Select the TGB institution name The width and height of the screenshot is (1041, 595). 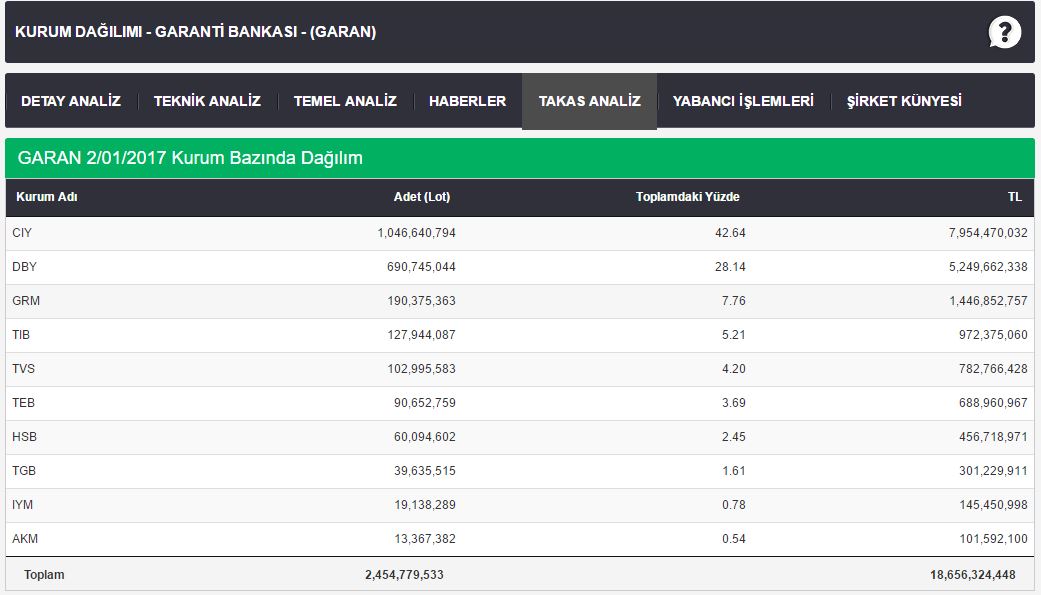24,470
